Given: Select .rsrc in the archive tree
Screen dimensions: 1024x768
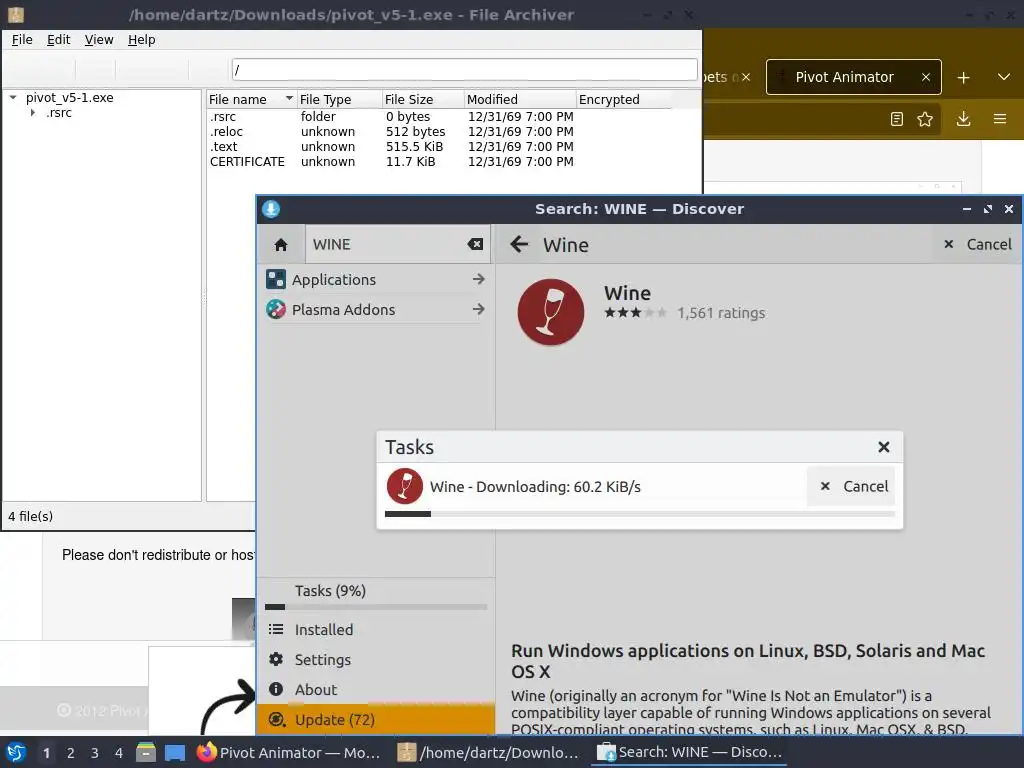Looking at the screenshot, I should pos(59,113).
